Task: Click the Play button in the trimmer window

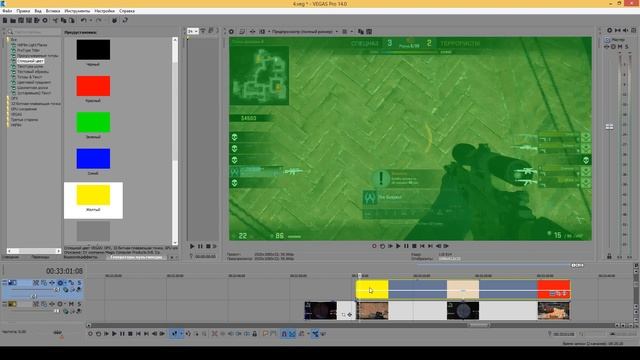Action: tap(192, 246)
